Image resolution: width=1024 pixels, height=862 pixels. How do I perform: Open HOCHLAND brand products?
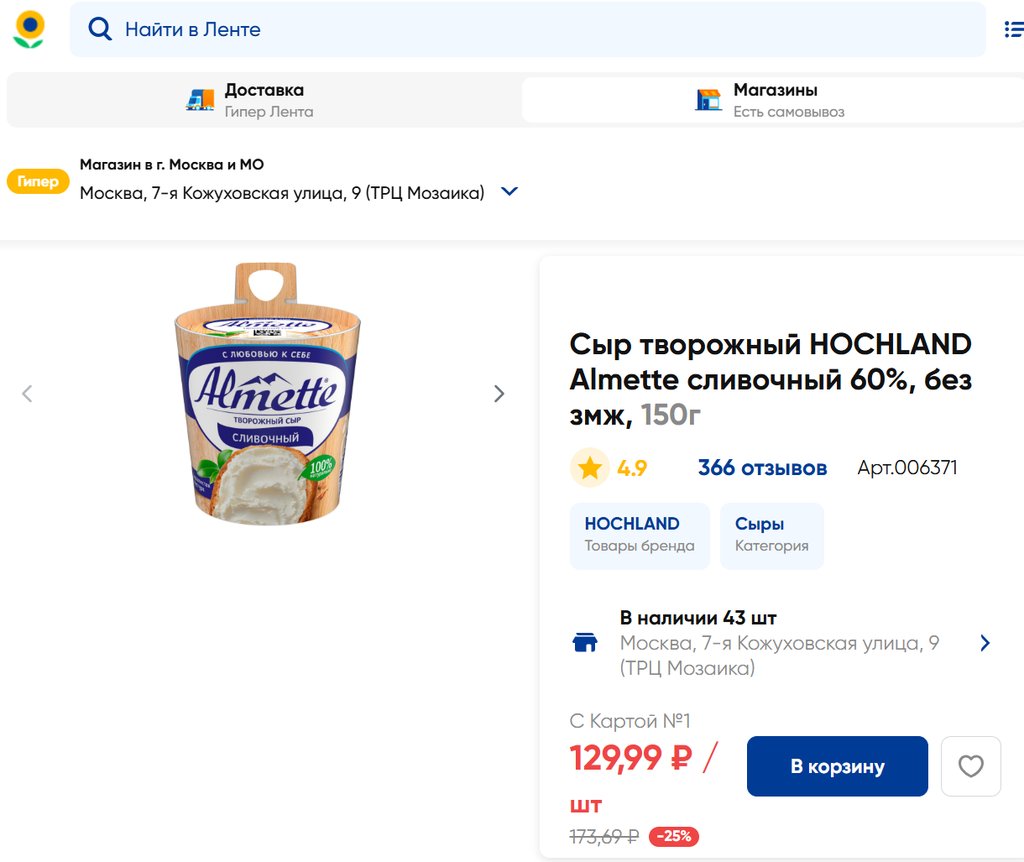tap(639, 535)
